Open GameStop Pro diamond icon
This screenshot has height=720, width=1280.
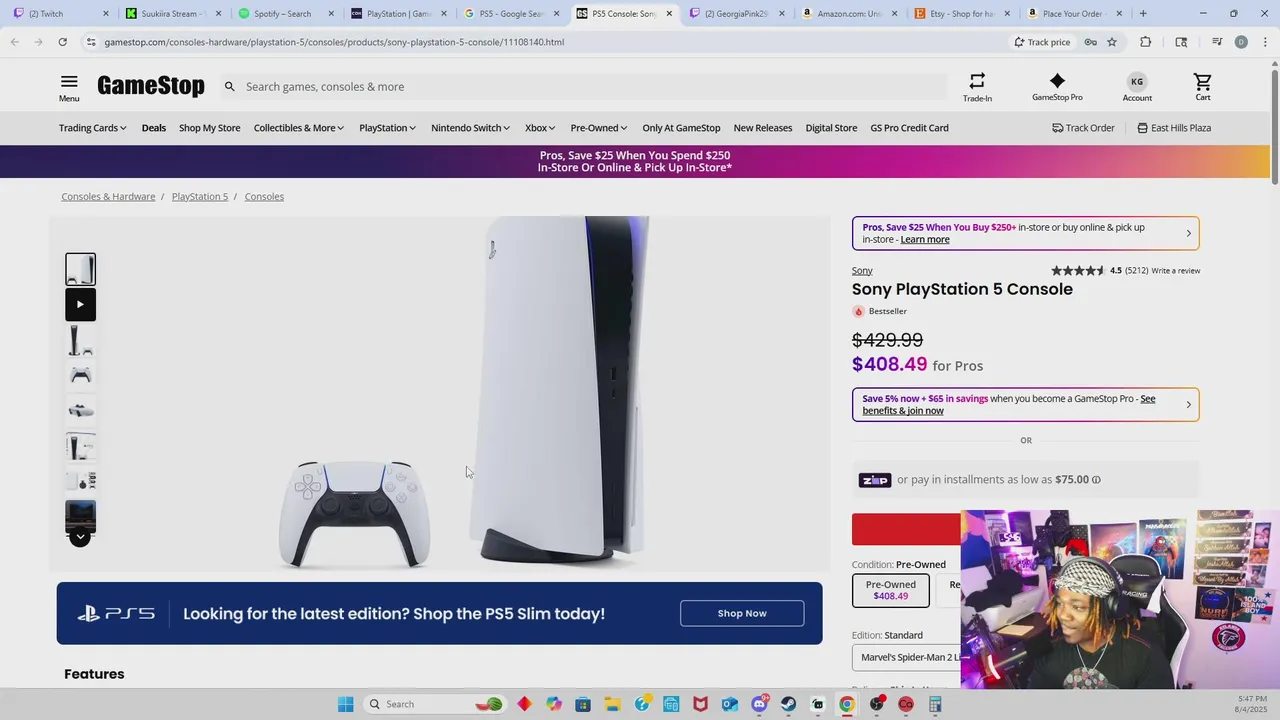point(1057,88)
